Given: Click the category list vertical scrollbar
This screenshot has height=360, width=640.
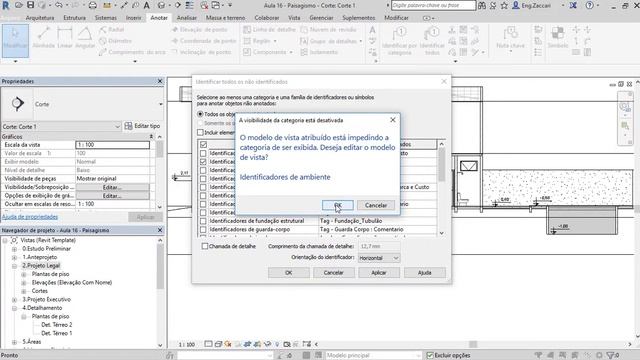Looking at the screenshot, I should pyautogui.click(x=441, y=189).
